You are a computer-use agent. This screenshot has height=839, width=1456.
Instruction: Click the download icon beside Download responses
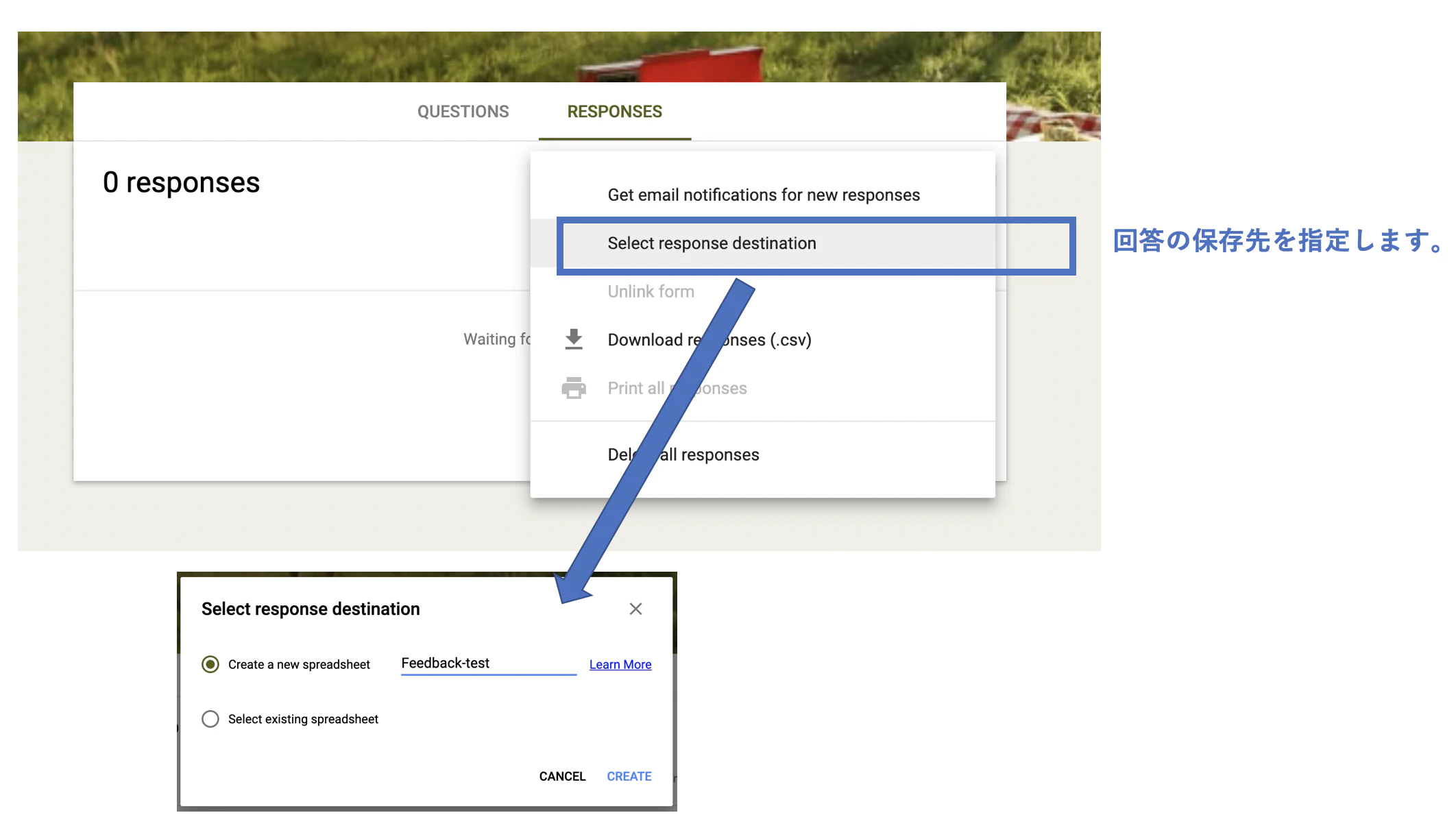coord(574,339)
